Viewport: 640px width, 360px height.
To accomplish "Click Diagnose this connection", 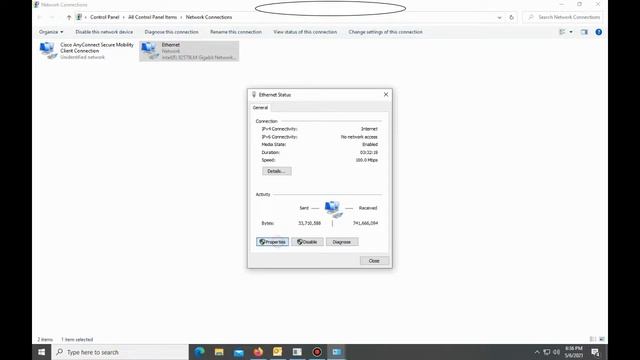I will (x=171, y=32).
